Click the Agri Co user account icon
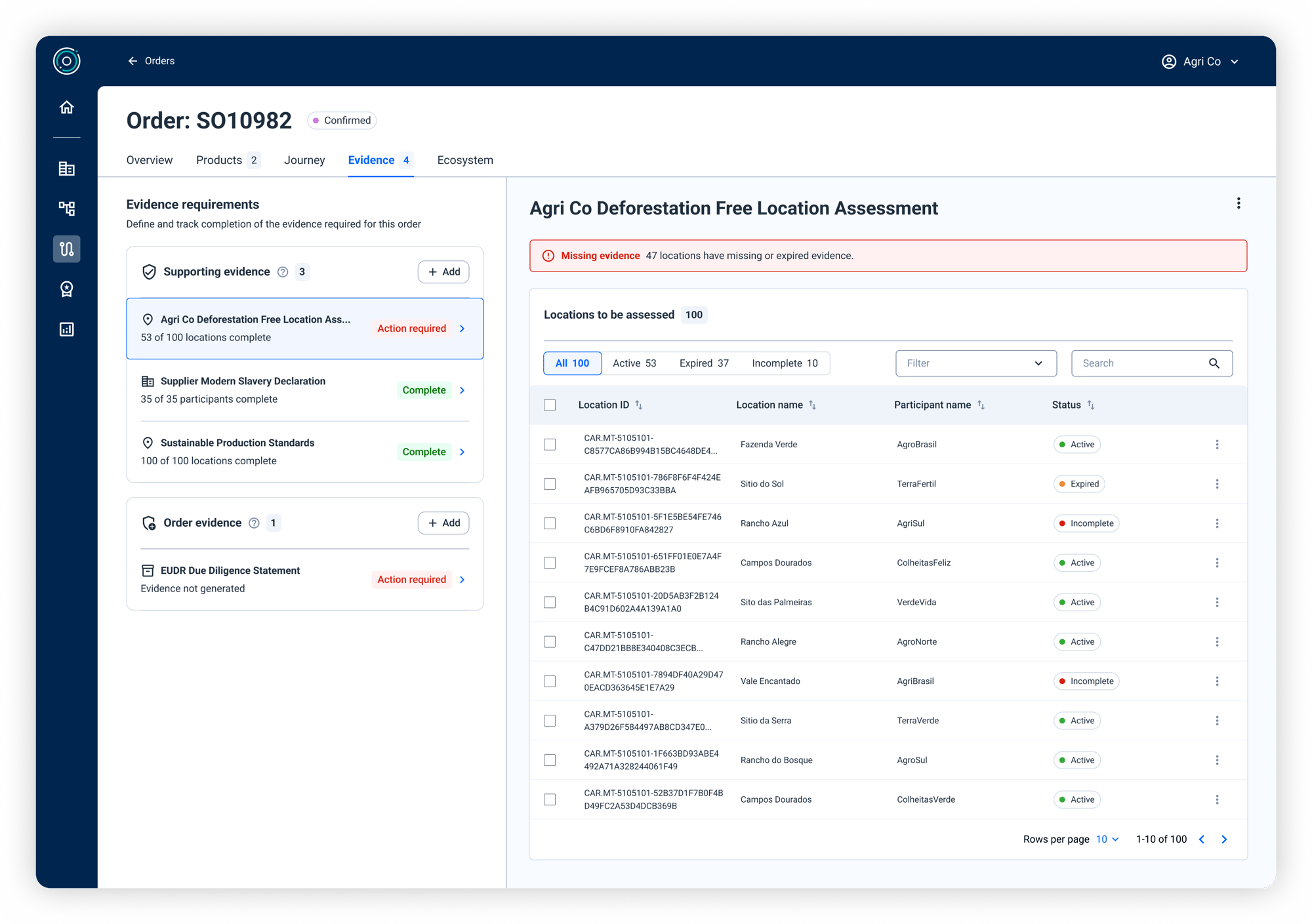Image resolution: width=1312 pixels, height=924 pixels. (x=1168, y=61)
